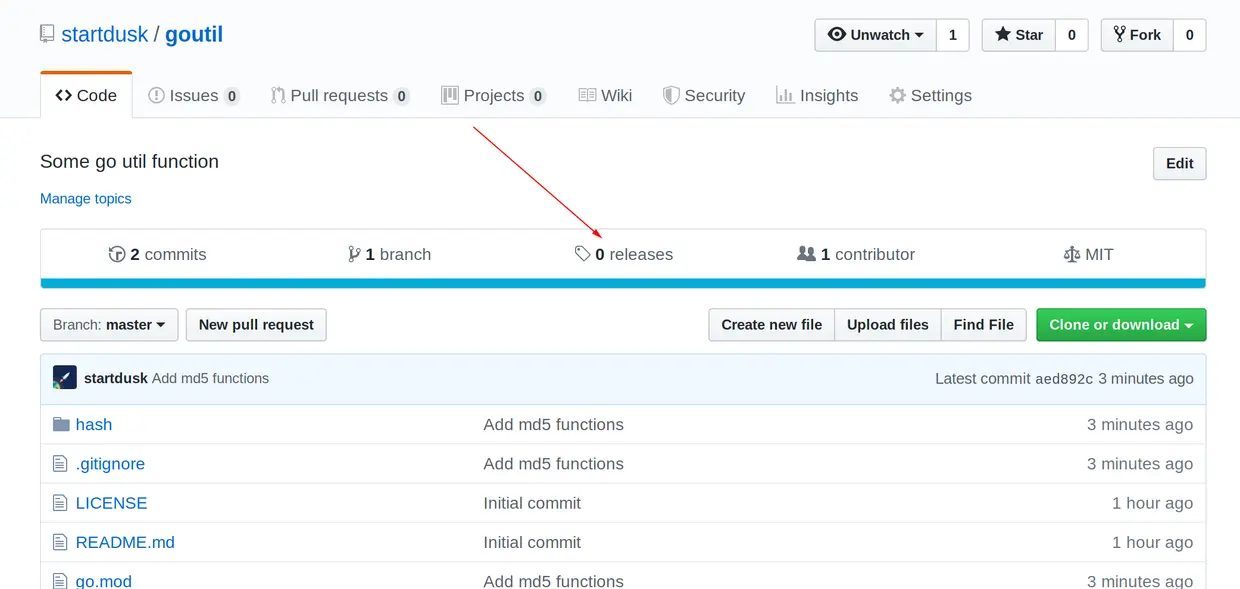The image size is (1240, 589).
Task: Open the 0 releases link
Action: pyautogui.click(x=624, y=254)
